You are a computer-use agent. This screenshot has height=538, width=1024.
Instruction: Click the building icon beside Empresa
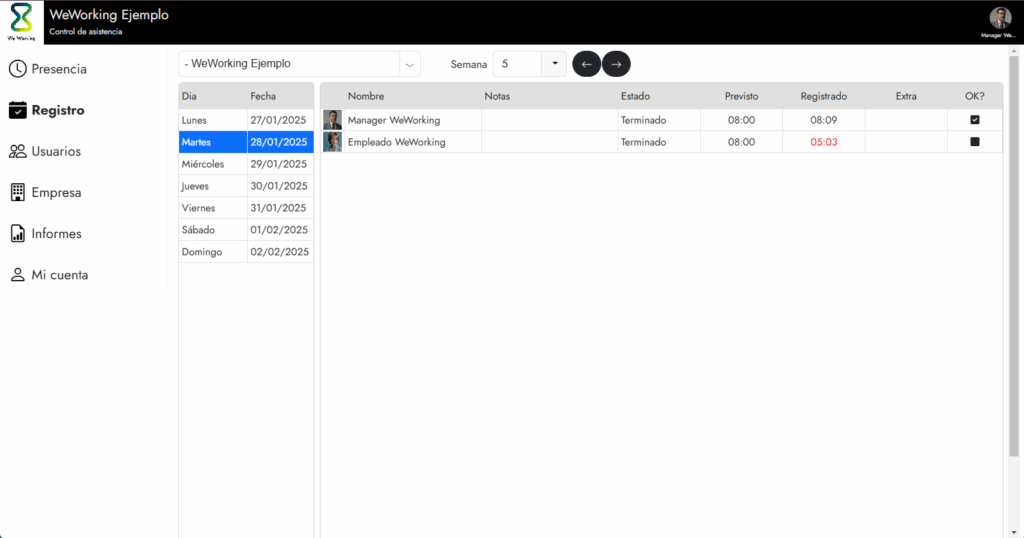[17, 192]
